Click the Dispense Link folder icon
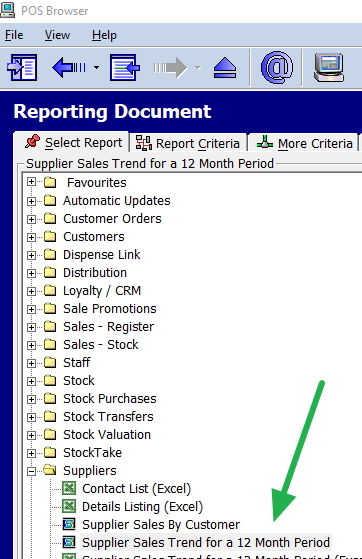Image resolution: width=362 pixels, height=559 pixels. tap(50, 254)
